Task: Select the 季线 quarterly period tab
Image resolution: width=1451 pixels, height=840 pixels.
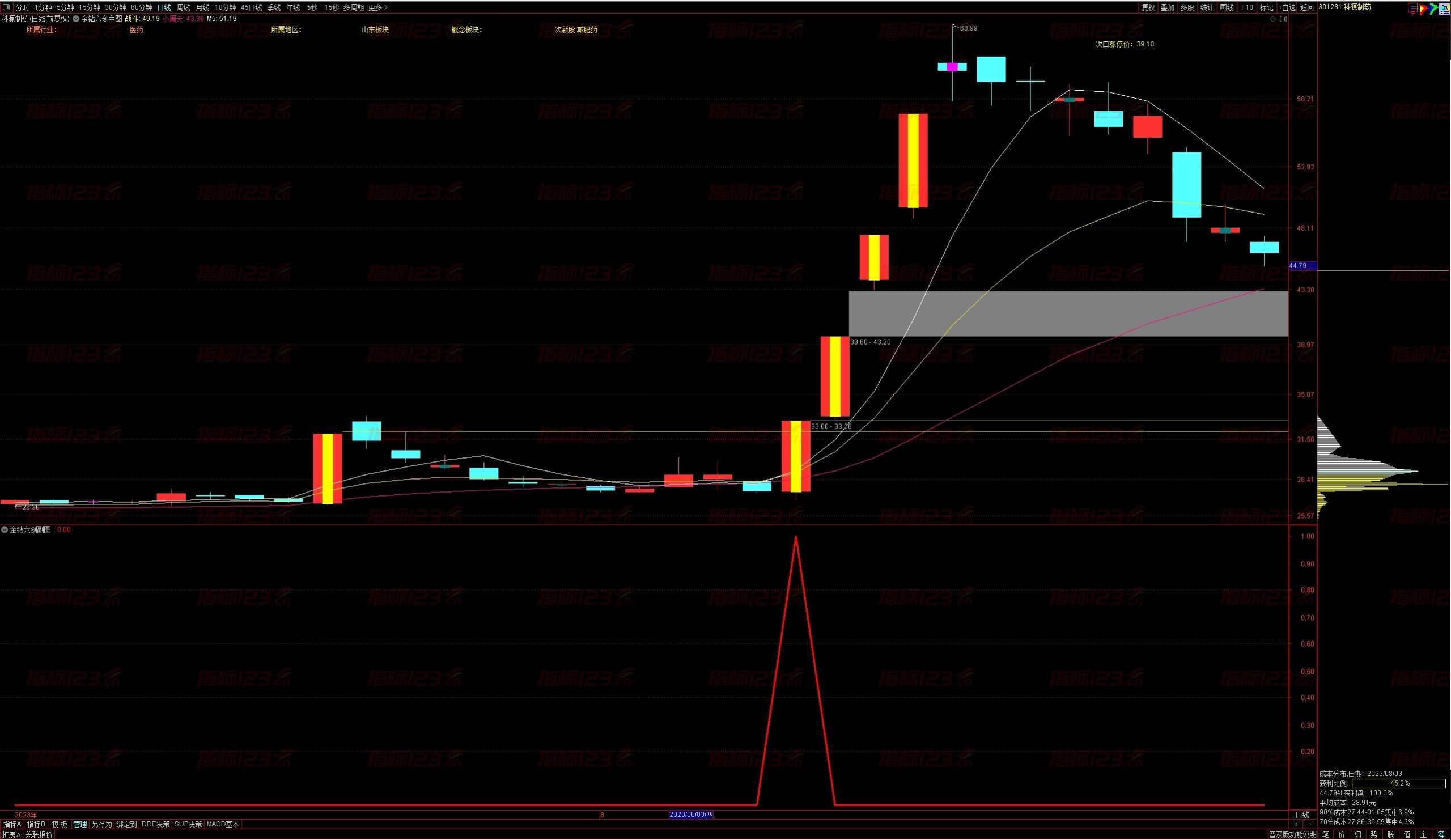Action: point(274,7)
